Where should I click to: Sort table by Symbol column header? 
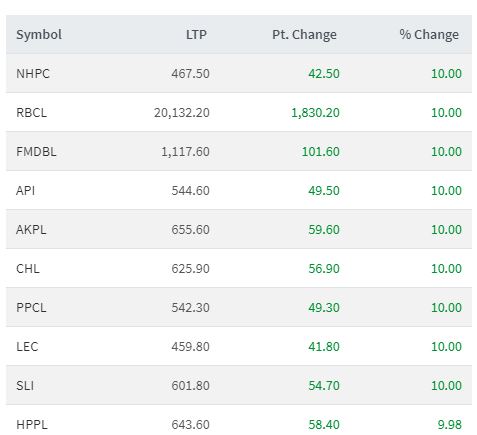click(x=39, y=35)
